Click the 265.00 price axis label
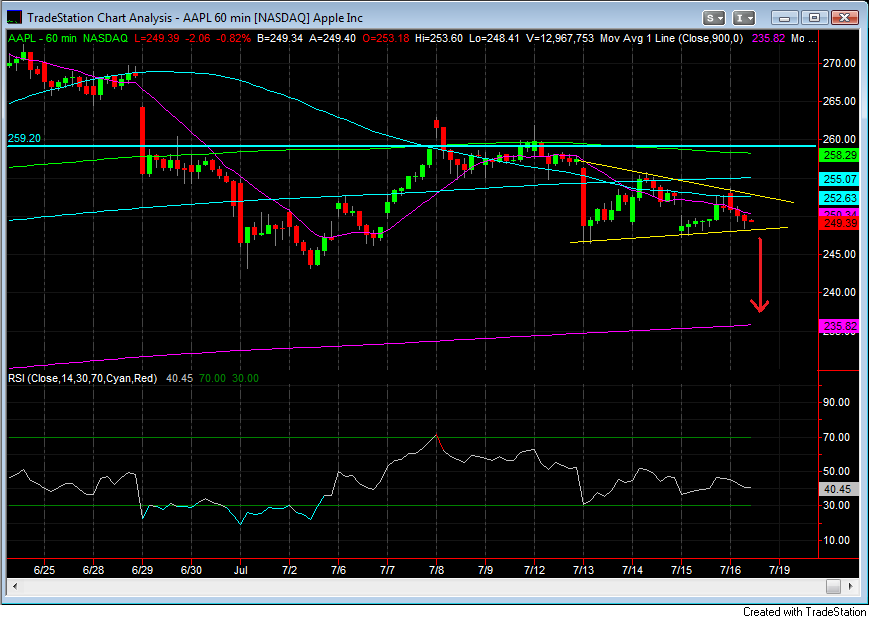Screen dimensions: 869x618 [840, 101]
